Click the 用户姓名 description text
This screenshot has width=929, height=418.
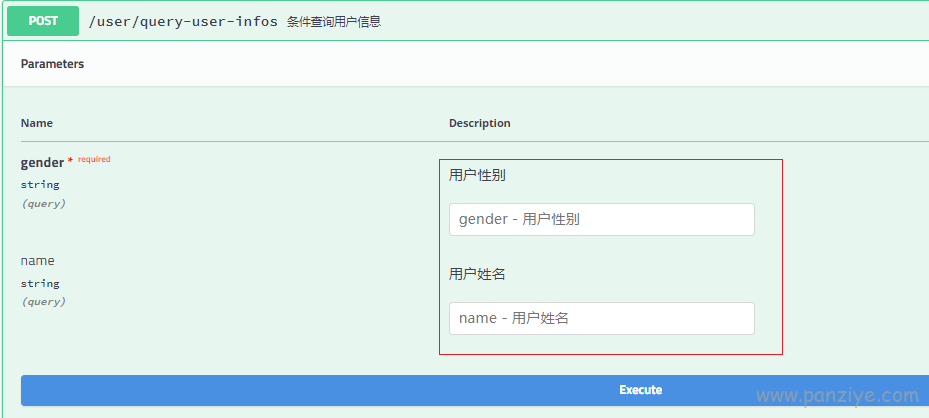477,275
